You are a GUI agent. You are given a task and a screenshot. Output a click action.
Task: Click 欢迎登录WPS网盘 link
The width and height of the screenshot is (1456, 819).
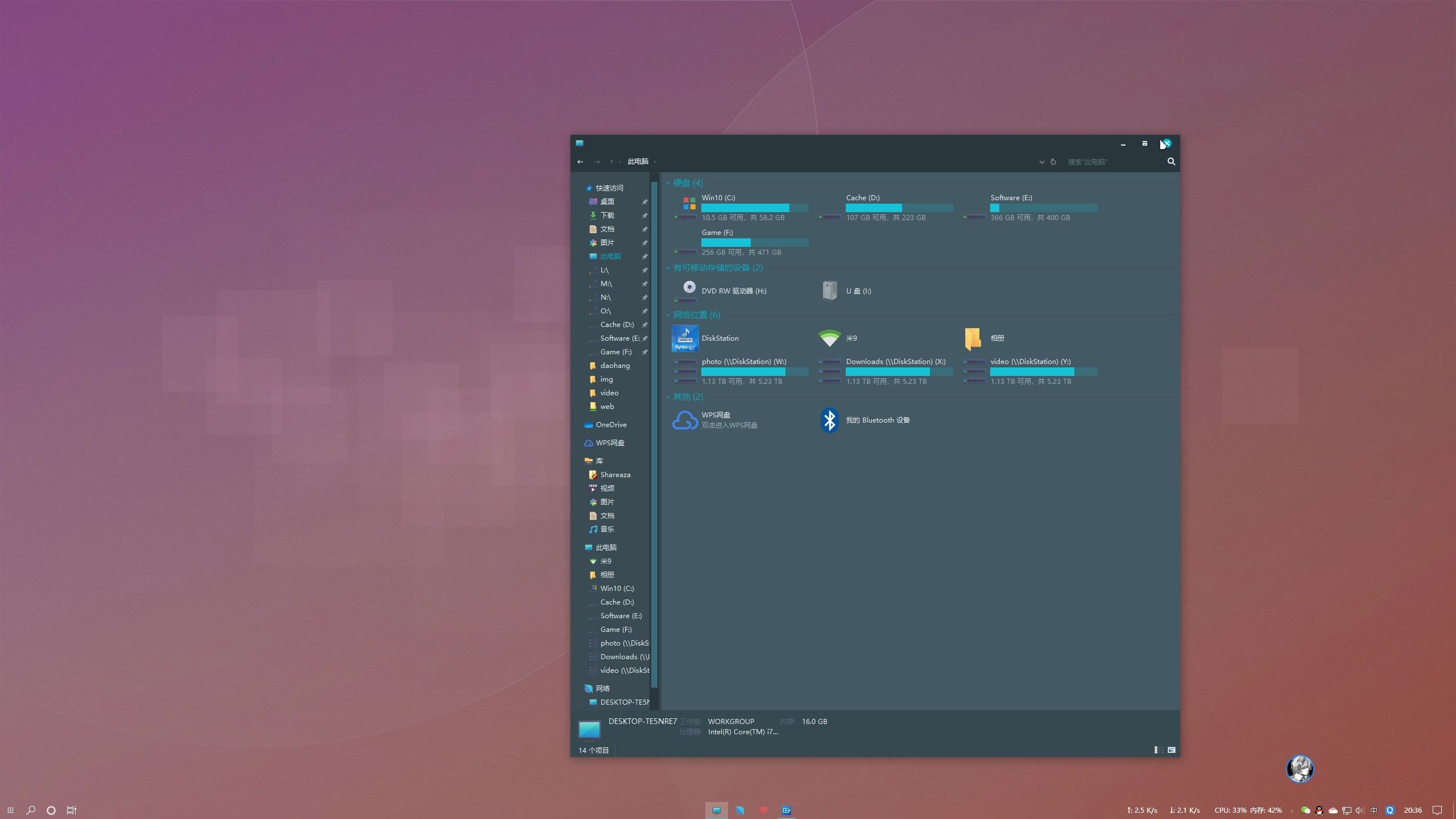[729, 424]
